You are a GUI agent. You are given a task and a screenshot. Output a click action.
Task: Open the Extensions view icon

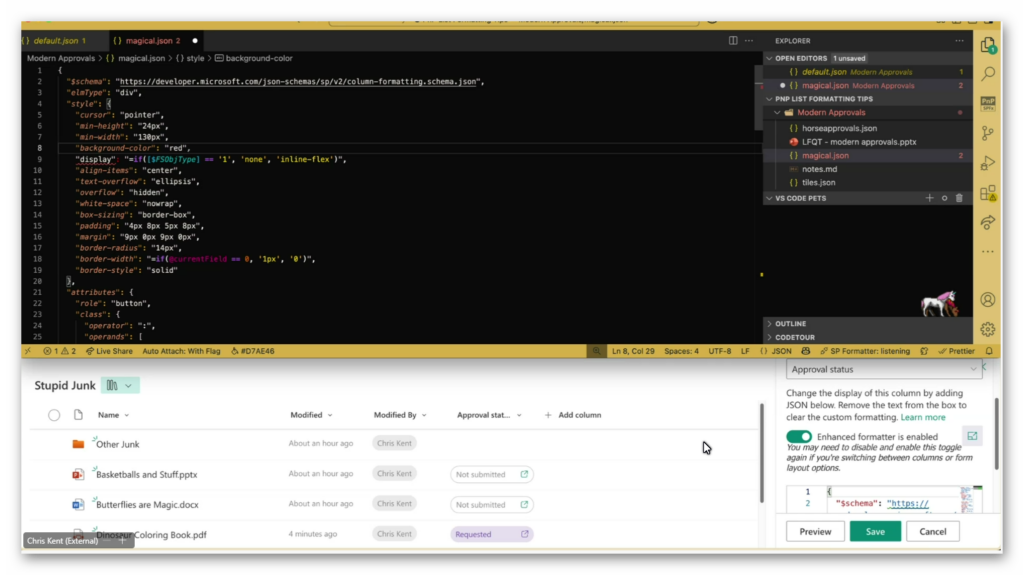tap(988, 193)
